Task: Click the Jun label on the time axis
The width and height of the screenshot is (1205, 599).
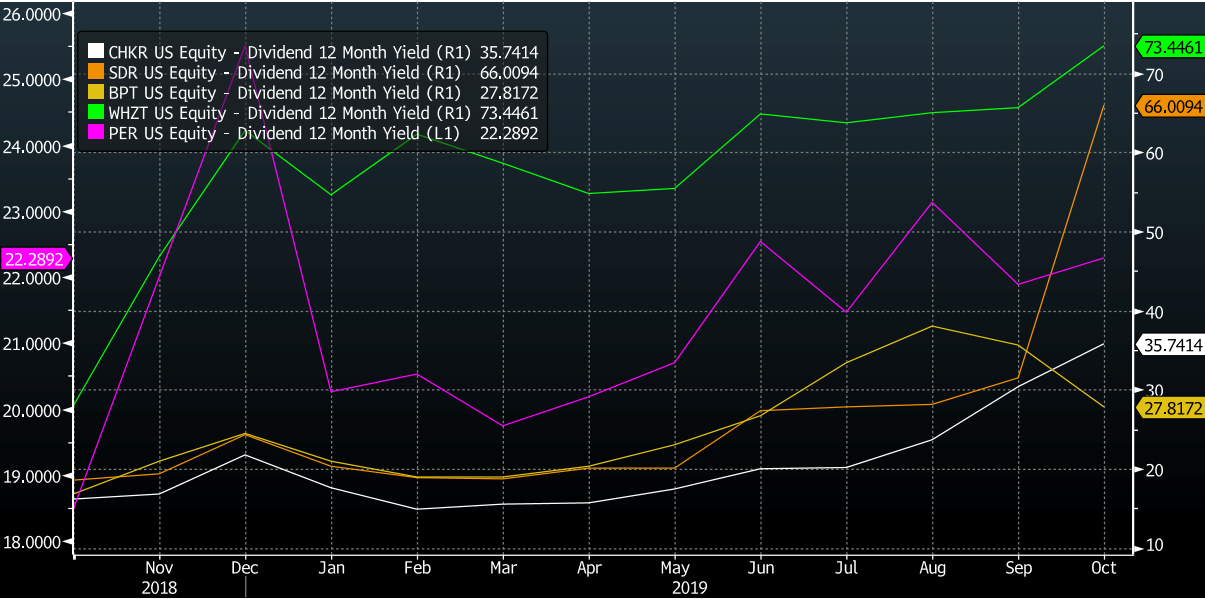Action: click(761, 567)
